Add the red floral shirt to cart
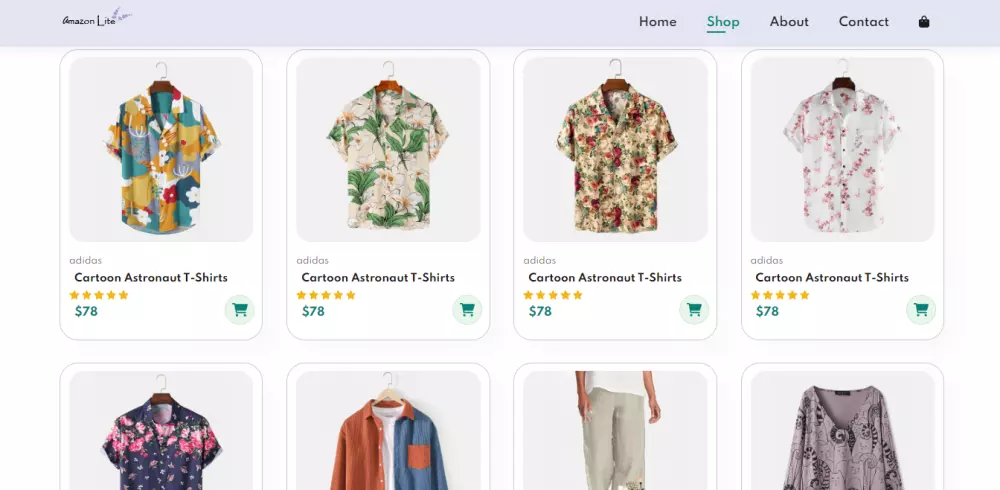1000x490 pixels. 693,310
